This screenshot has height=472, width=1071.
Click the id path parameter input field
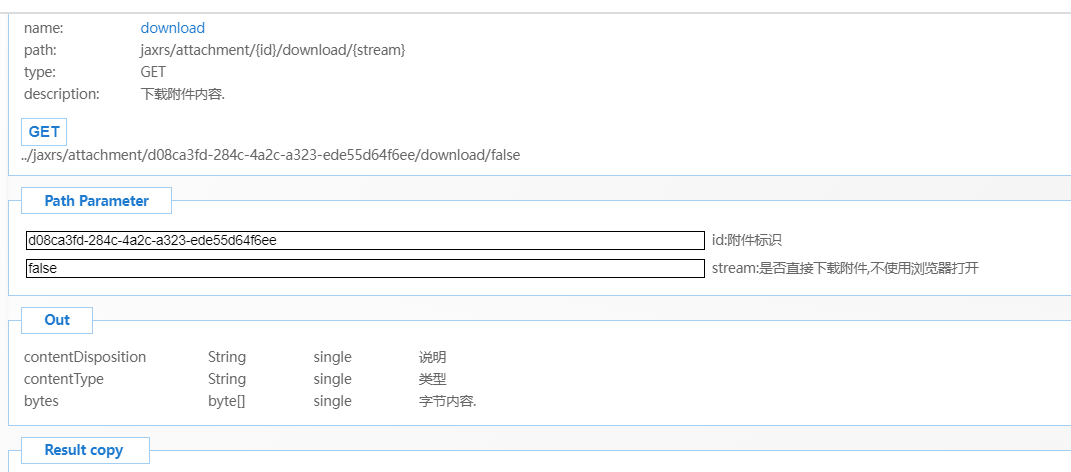365,241
